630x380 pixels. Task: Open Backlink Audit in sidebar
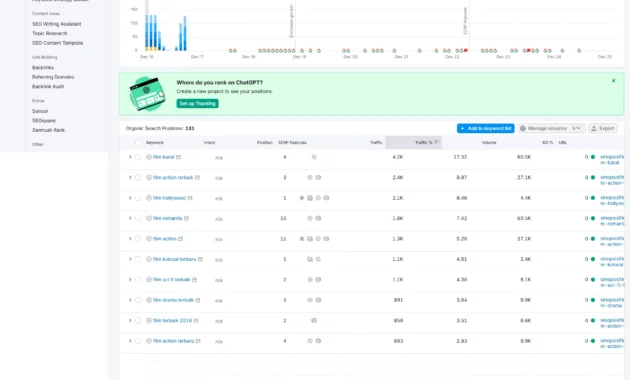(x=48, y=86)
